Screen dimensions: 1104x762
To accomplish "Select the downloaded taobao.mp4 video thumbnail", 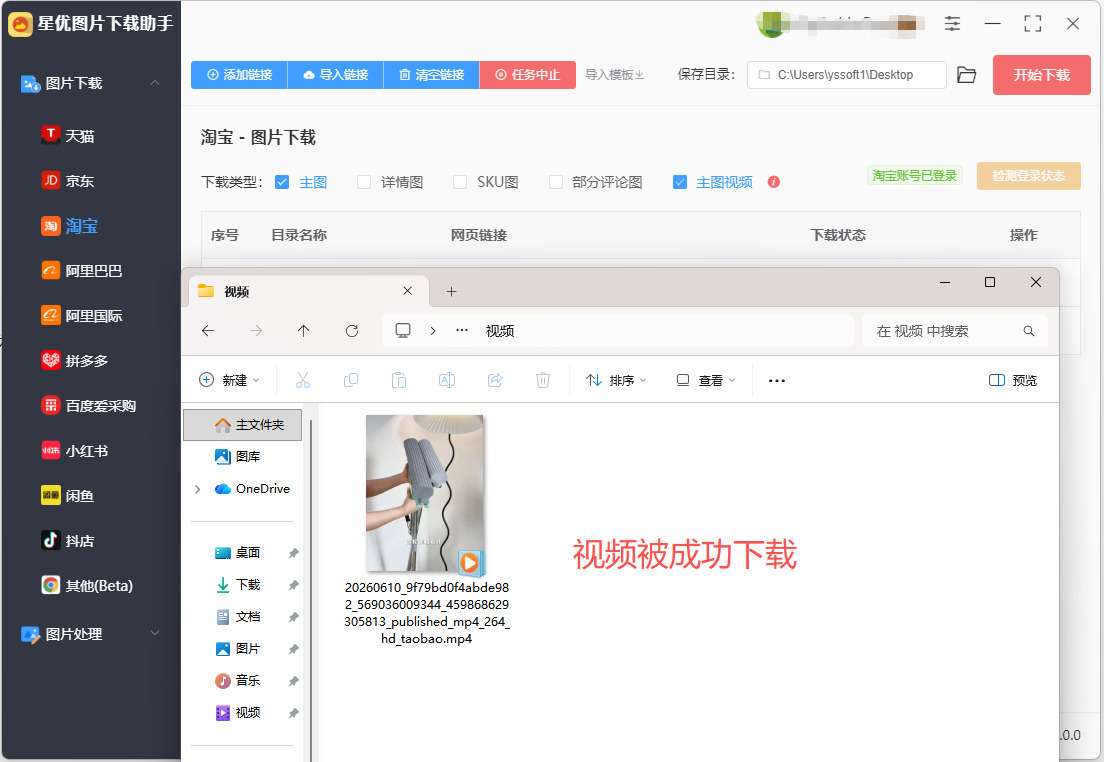I will pos(425,494).
